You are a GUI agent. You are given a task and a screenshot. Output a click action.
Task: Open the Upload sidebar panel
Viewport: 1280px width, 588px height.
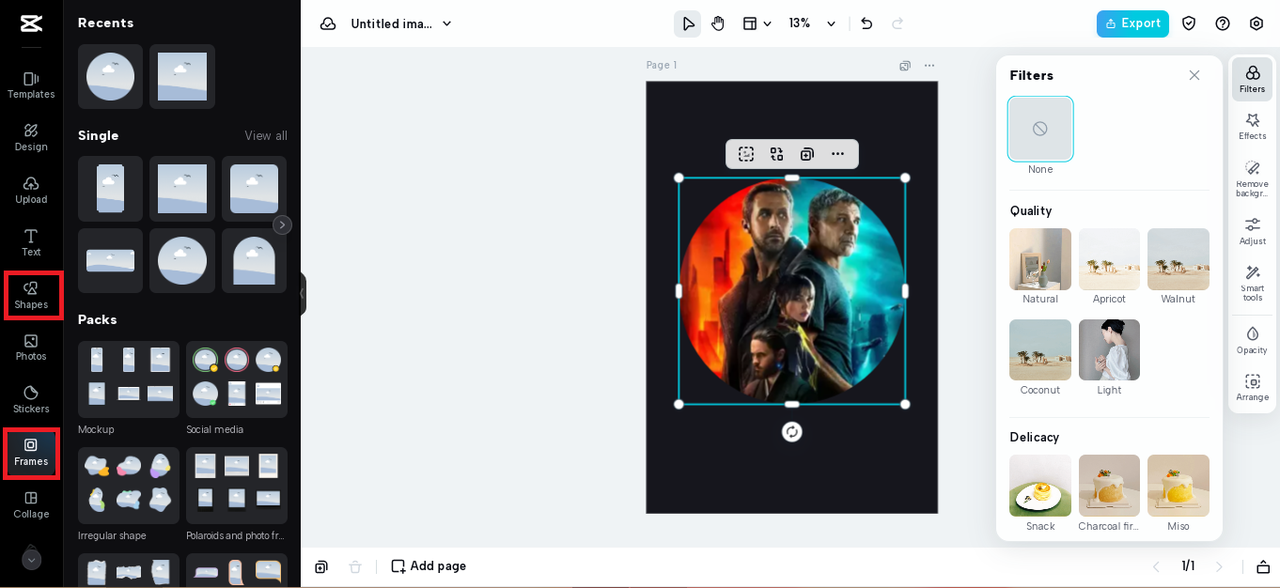(31, 190)
